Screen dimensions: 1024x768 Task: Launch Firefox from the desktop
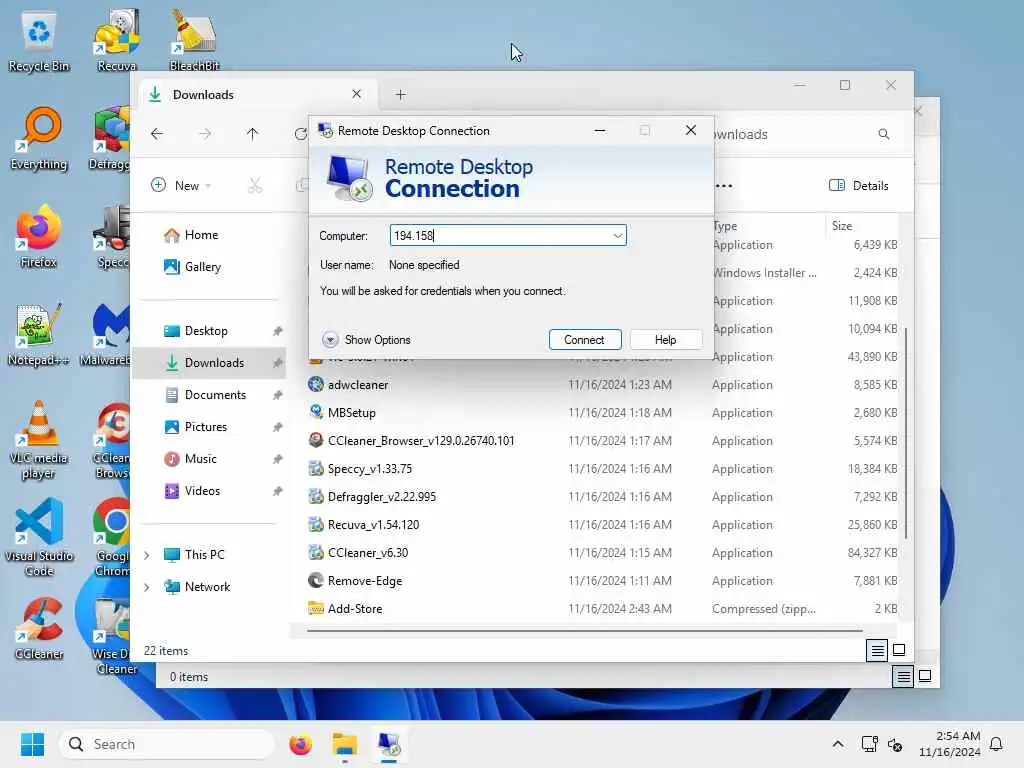click(39, 236)
